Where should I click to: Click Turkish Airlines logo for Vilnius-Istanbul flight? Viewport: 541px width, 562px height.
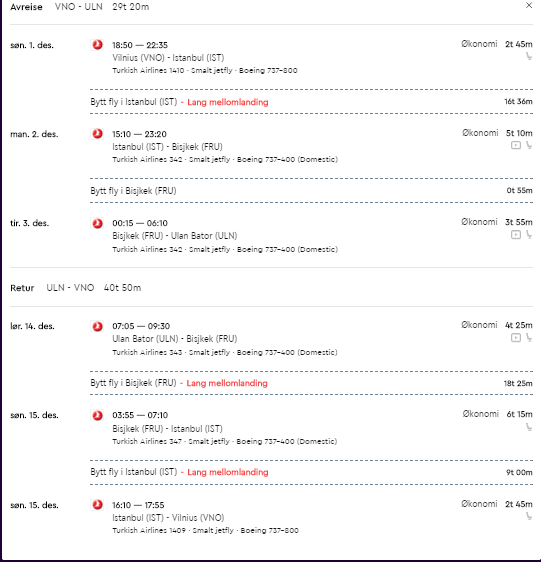tap(97, 45)
